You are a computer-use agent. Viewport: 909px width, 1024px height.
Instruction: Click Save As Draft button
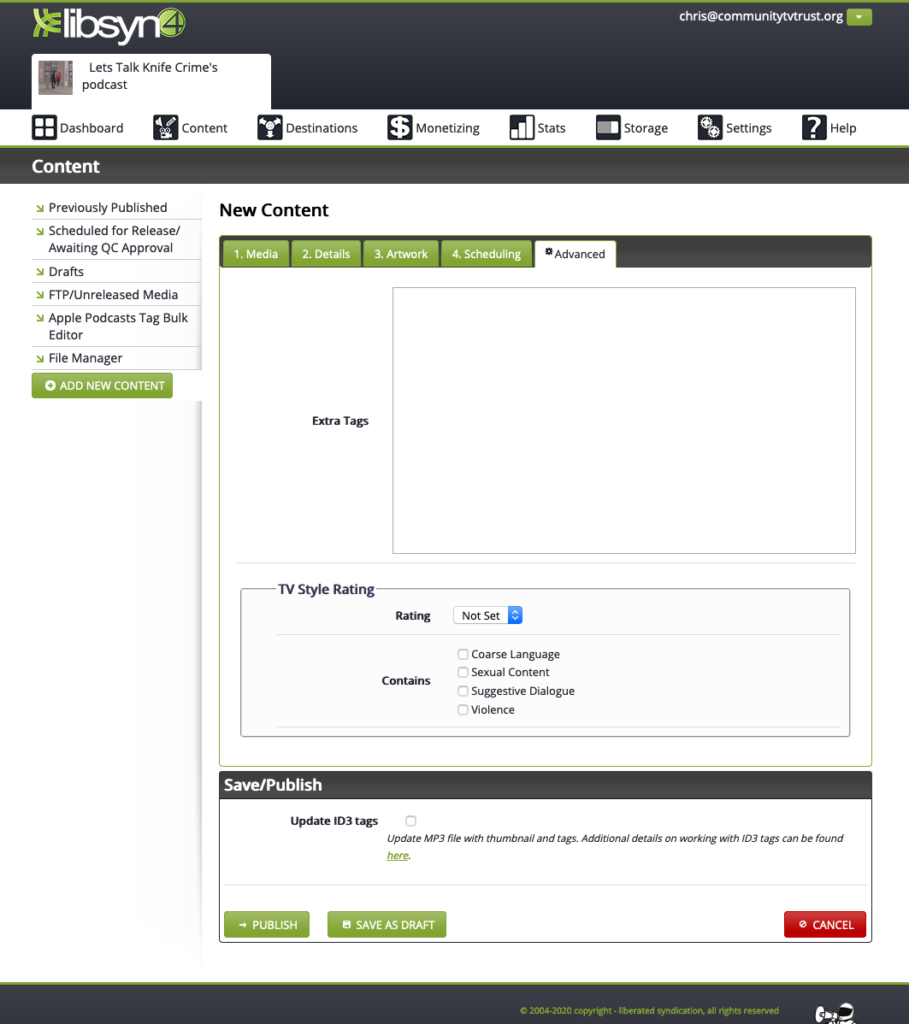(x=387, y=925)
